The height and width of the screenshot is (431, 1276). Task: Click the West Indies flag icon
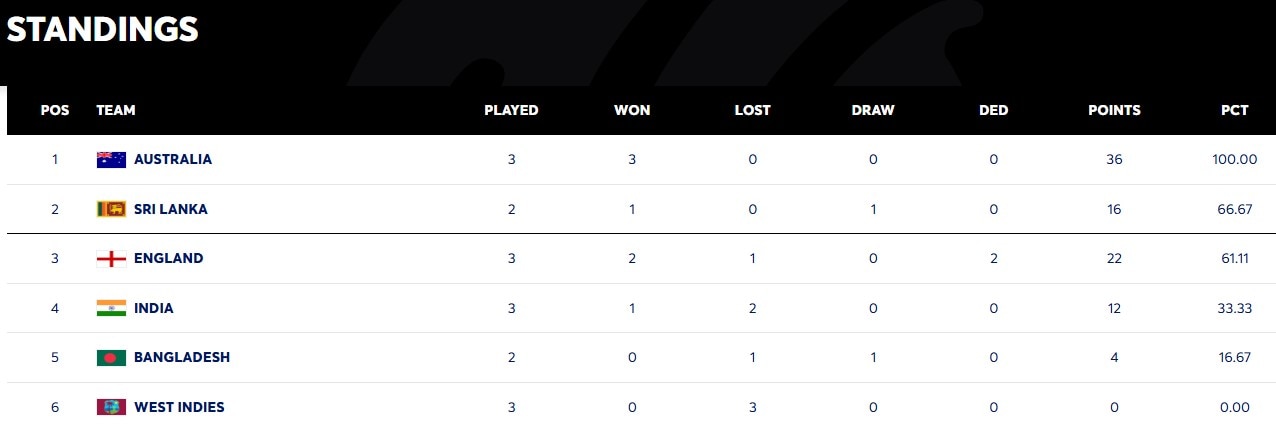(111, 407)
